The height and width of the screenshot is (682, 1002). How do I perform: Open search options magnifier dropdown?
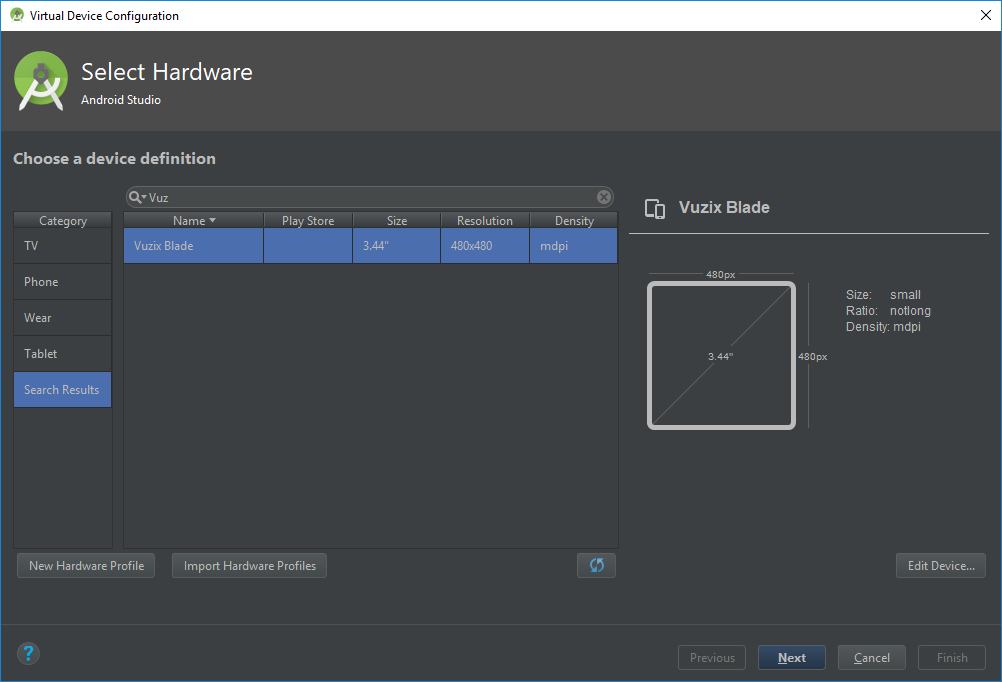pyautogui.click(x=137, y=198)
